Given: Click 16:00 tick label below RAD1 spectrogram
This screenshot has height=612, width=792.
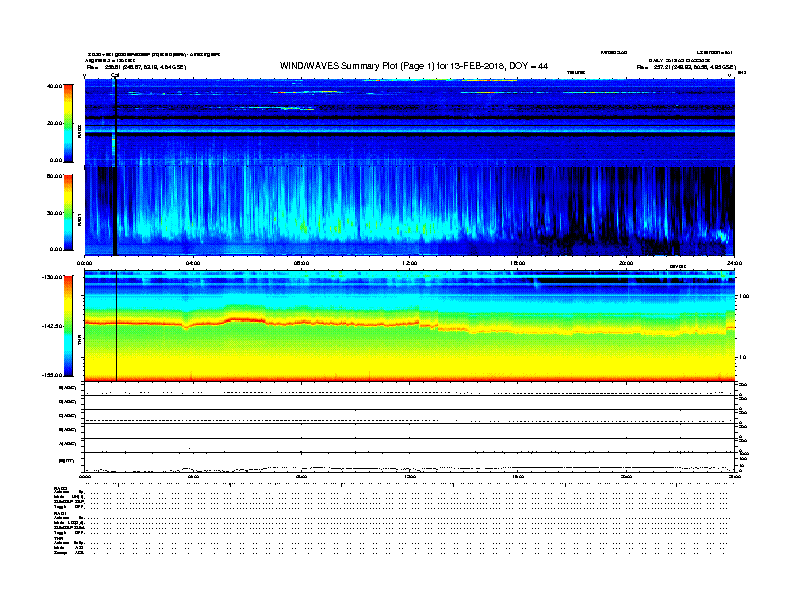Looking at the screenshot, I should click(518, 263).
